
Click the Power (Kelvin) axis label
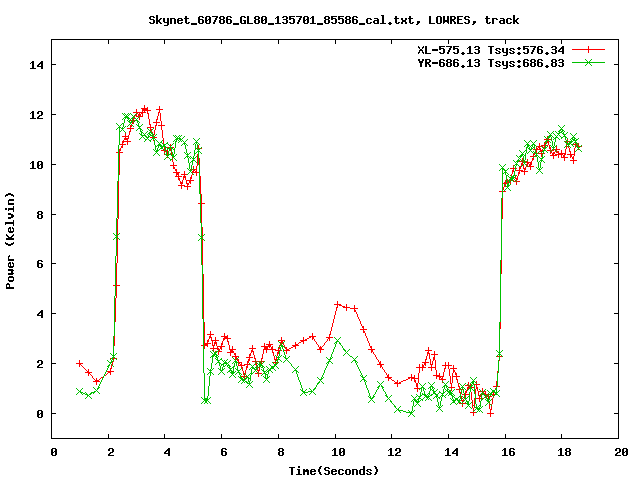(x=10, y=241)
